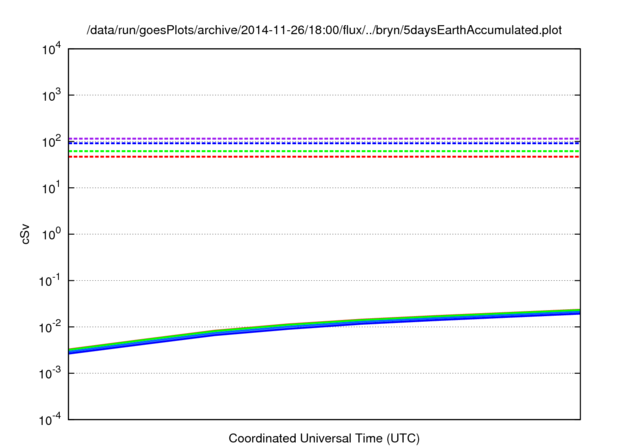
Task: Click the 10^0 y-axis tick label
Action: click(x=51, y=235)
